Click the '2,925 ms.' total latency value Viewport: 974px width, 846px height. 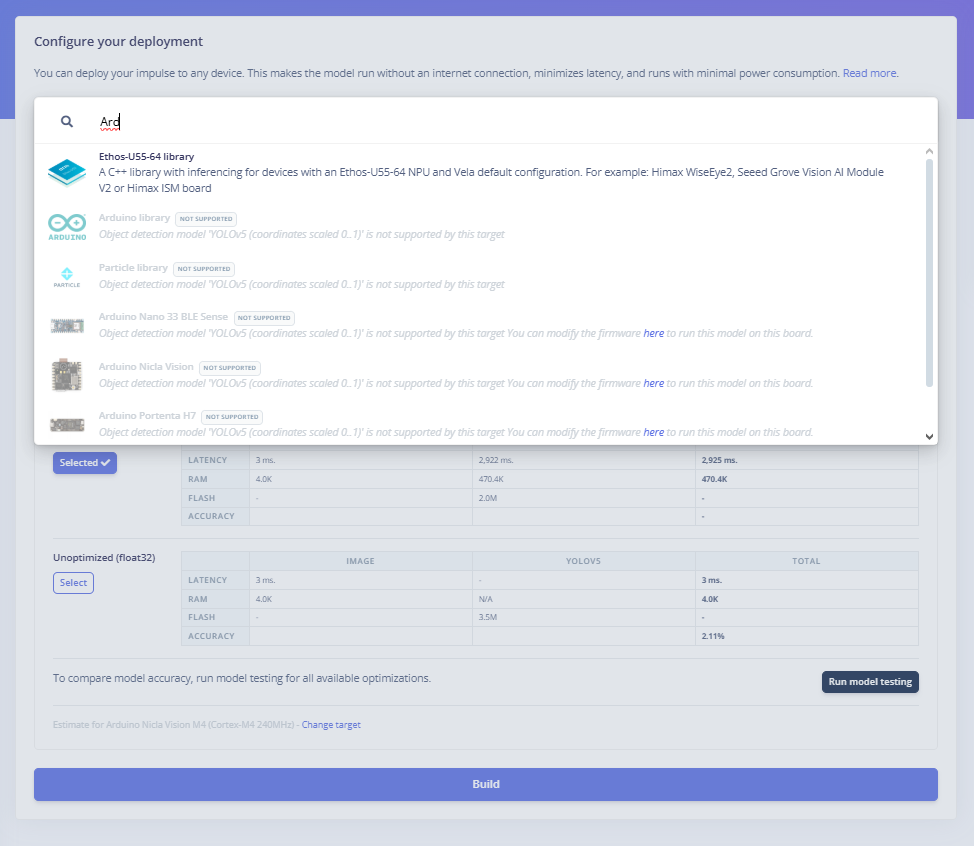(719, 460)
